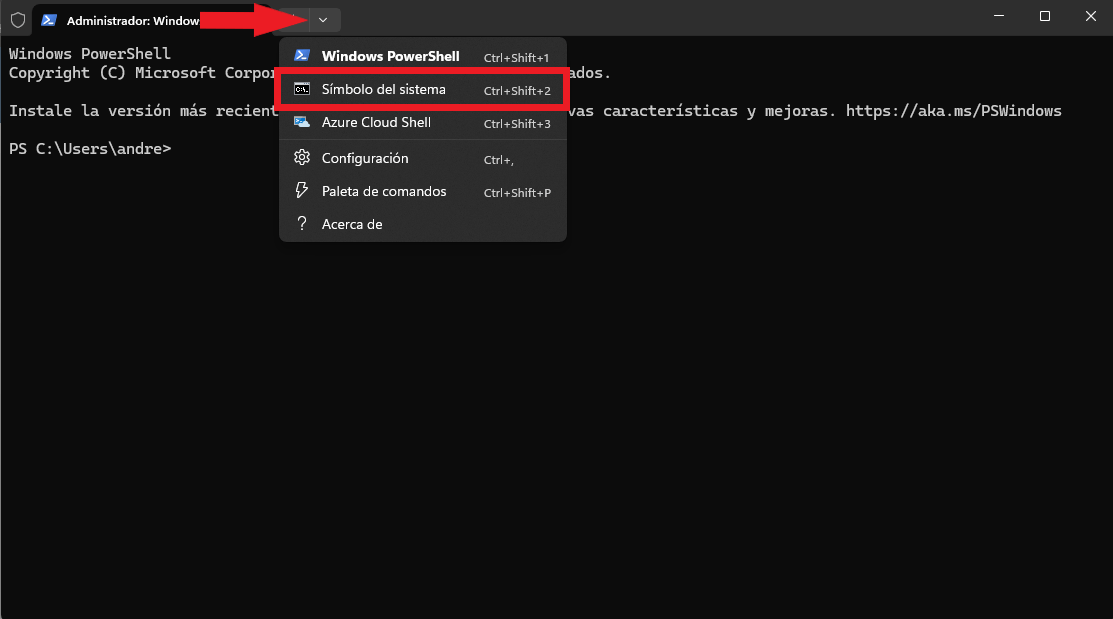
Task: Open Configuración from the dropdown menu
Action: [x=423, y=158]
